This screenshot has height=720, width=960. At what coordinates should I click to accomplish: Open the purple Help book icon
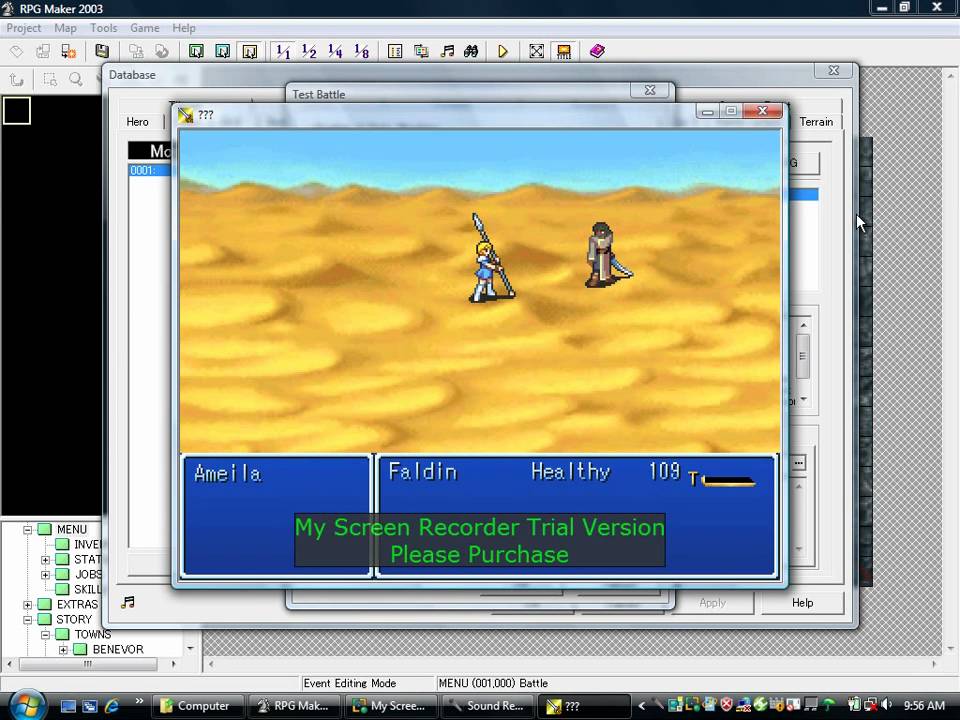coord(597,51)
